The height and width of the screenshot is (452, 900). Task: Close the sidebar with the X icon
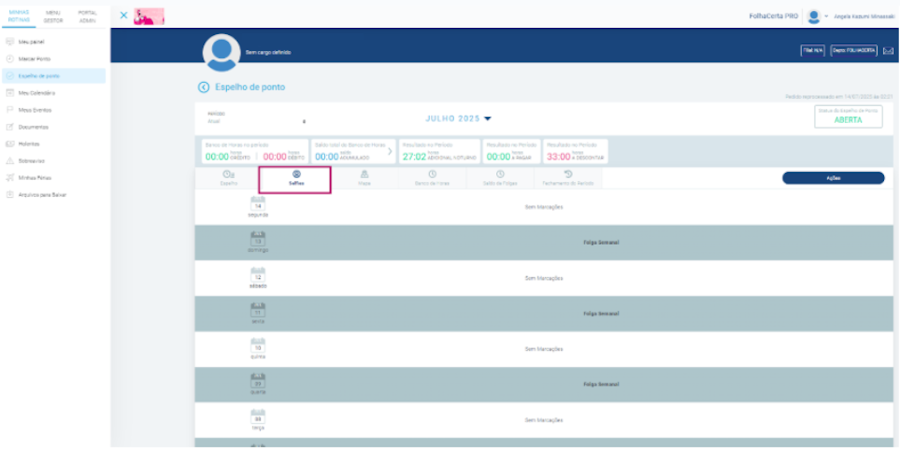[x=123, y=16]
